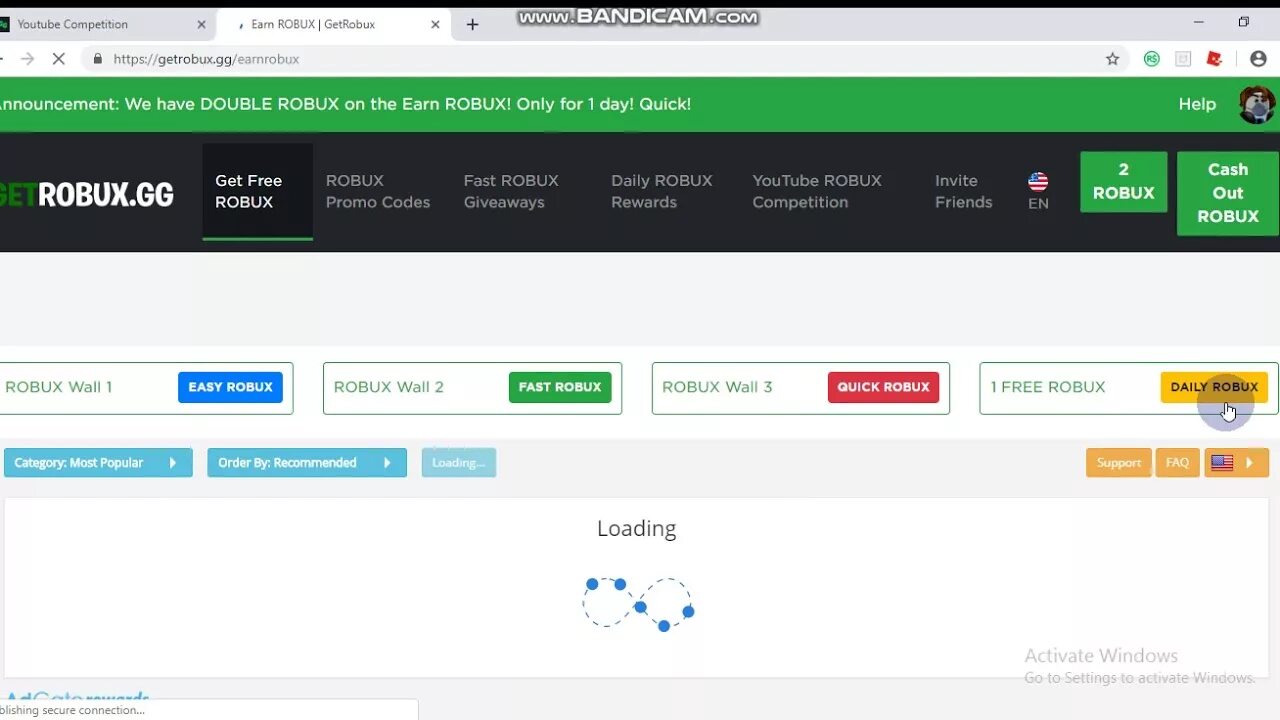Expand the offer wall country flag dropdown

click(x=1236, y=462)
